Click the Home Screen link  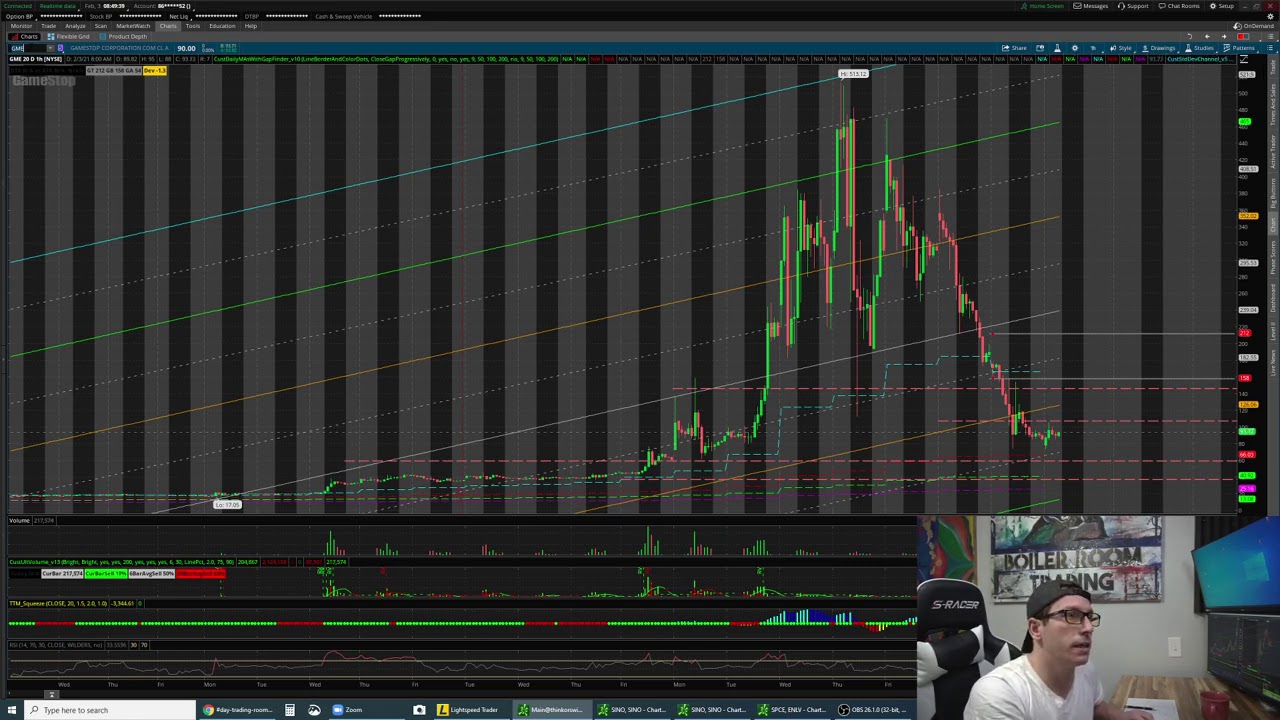click(1042, 6)
